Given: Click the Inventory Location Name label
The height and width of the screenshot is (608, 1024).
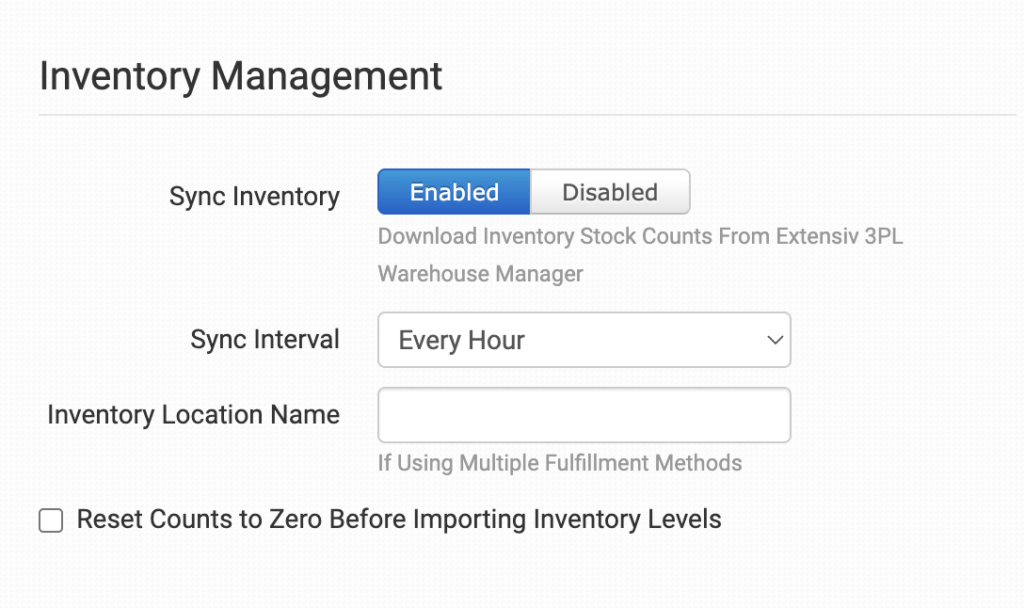Looking at the screenshot, I should coord(193,415).
